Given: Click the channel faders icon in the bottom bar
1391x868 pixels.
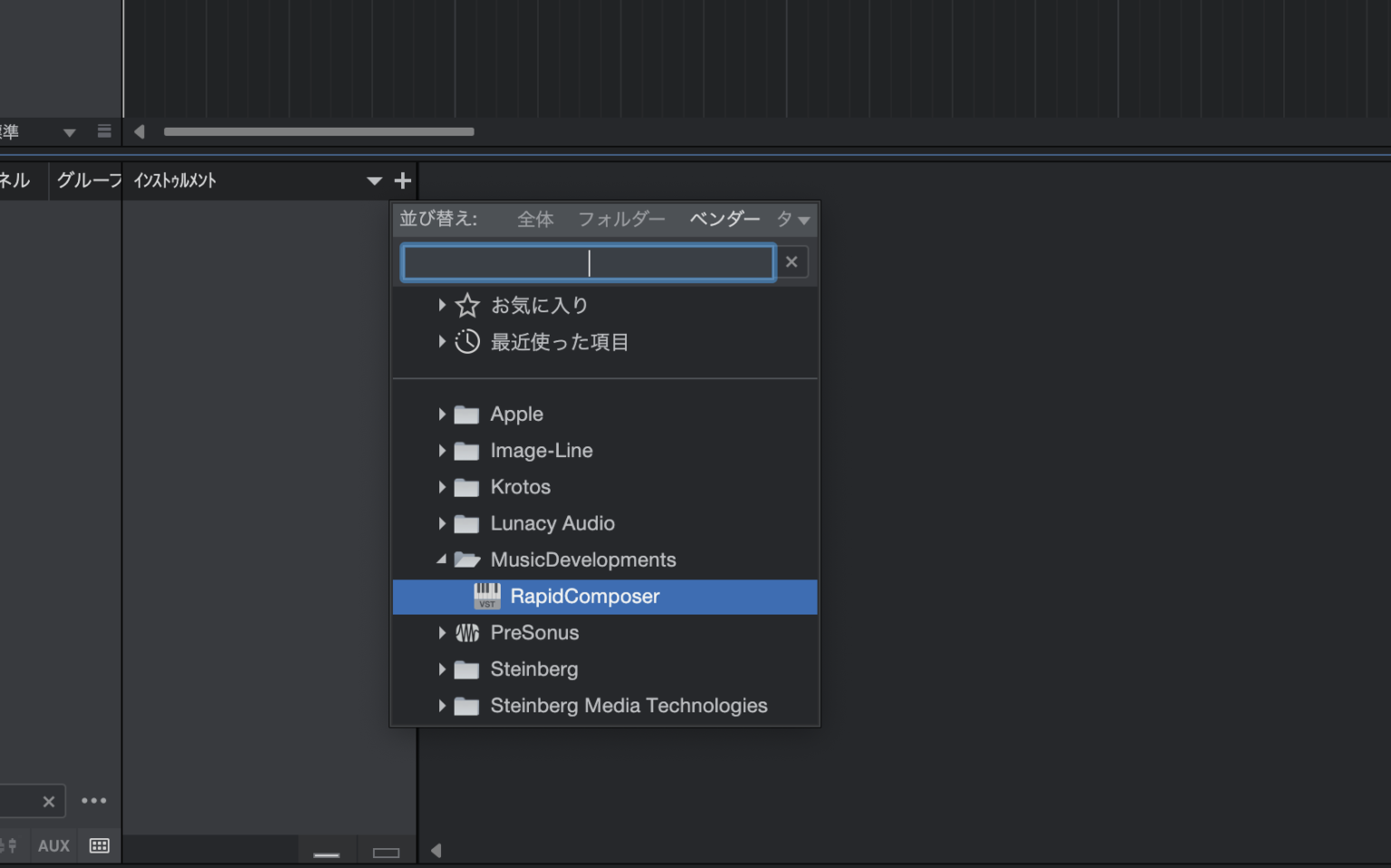Looking at the screenshot, I should click(9, 845).
